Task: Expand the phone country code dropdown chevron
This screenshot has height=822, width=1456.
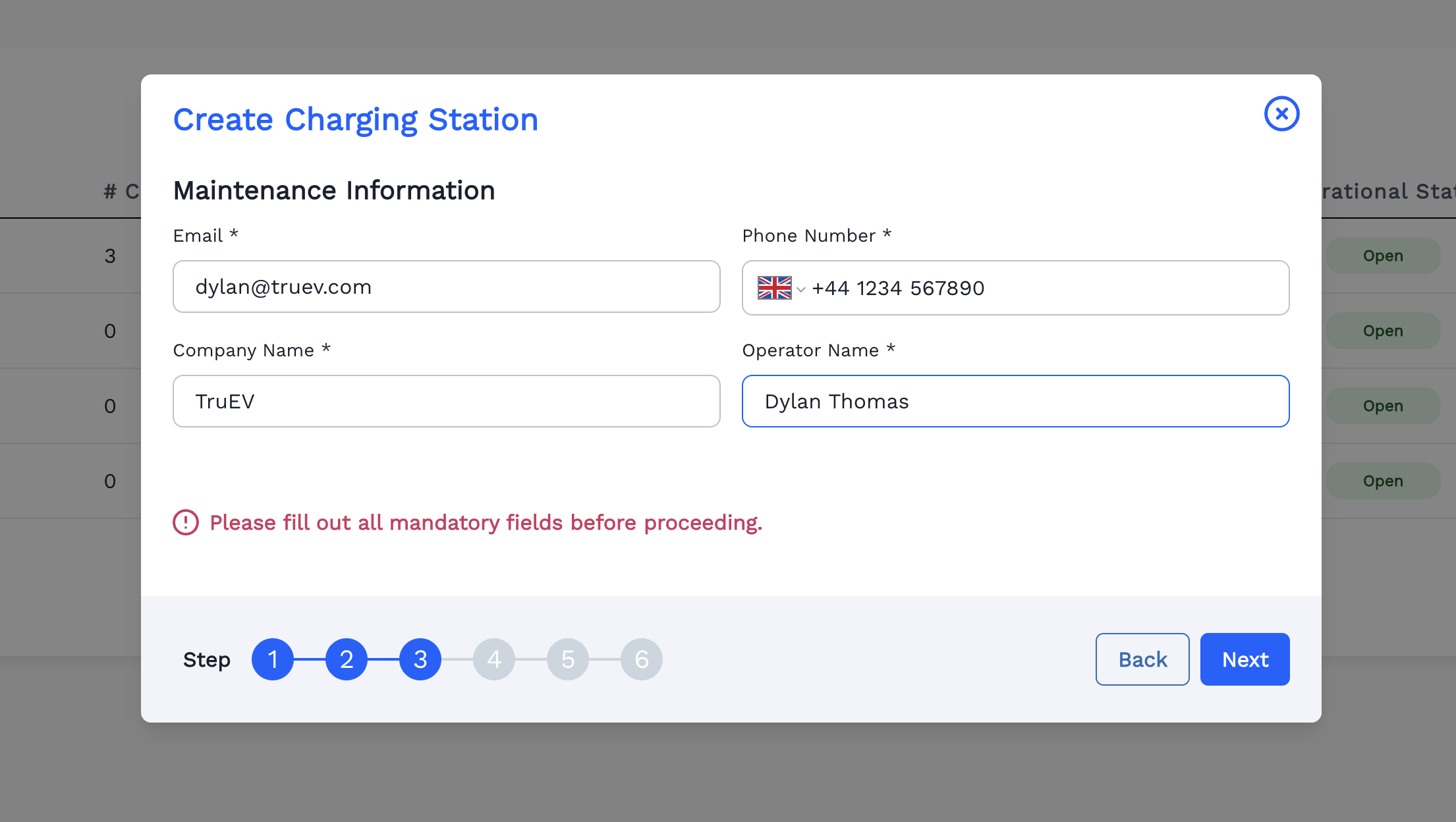Action: 801,289
